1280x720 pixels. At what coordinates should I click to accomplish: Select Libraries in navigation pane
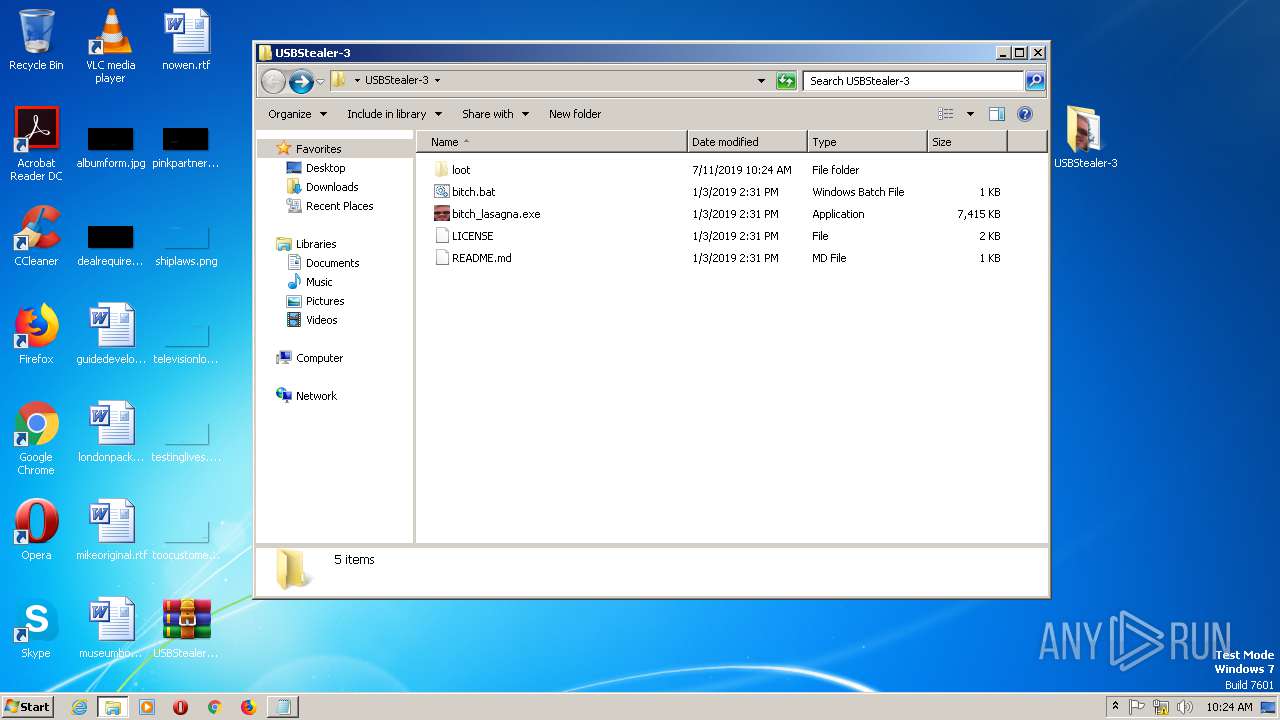pyautogui.click(x=315, y=244)
